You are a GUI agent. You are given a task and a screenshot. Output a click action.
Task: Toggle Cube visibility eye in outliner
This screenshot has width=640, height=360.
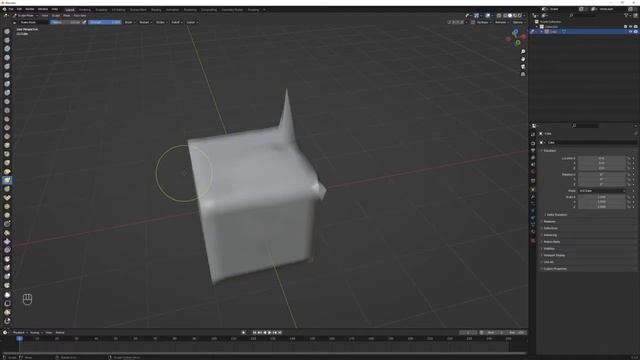tap(630, 31)
